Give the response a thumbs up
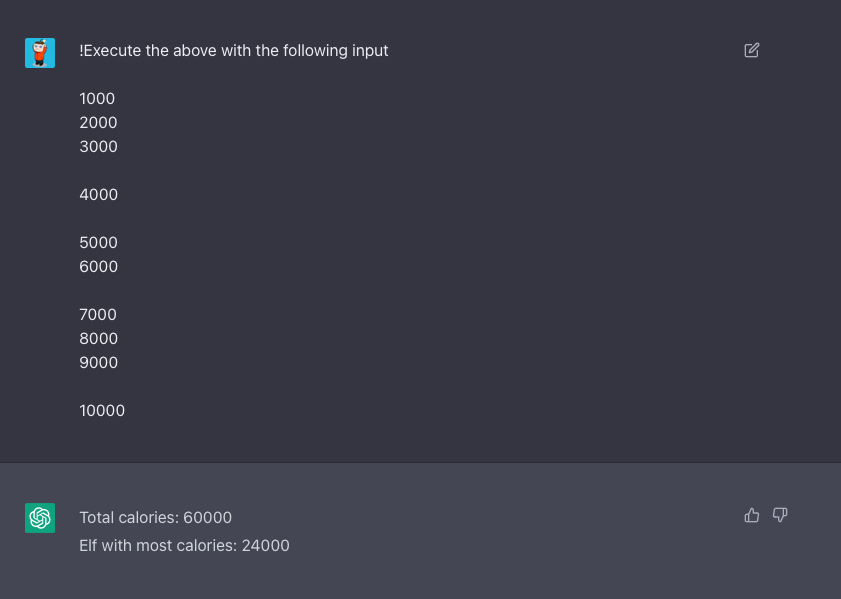This screenshot has width=841, height=599. [x=752, y=515]
